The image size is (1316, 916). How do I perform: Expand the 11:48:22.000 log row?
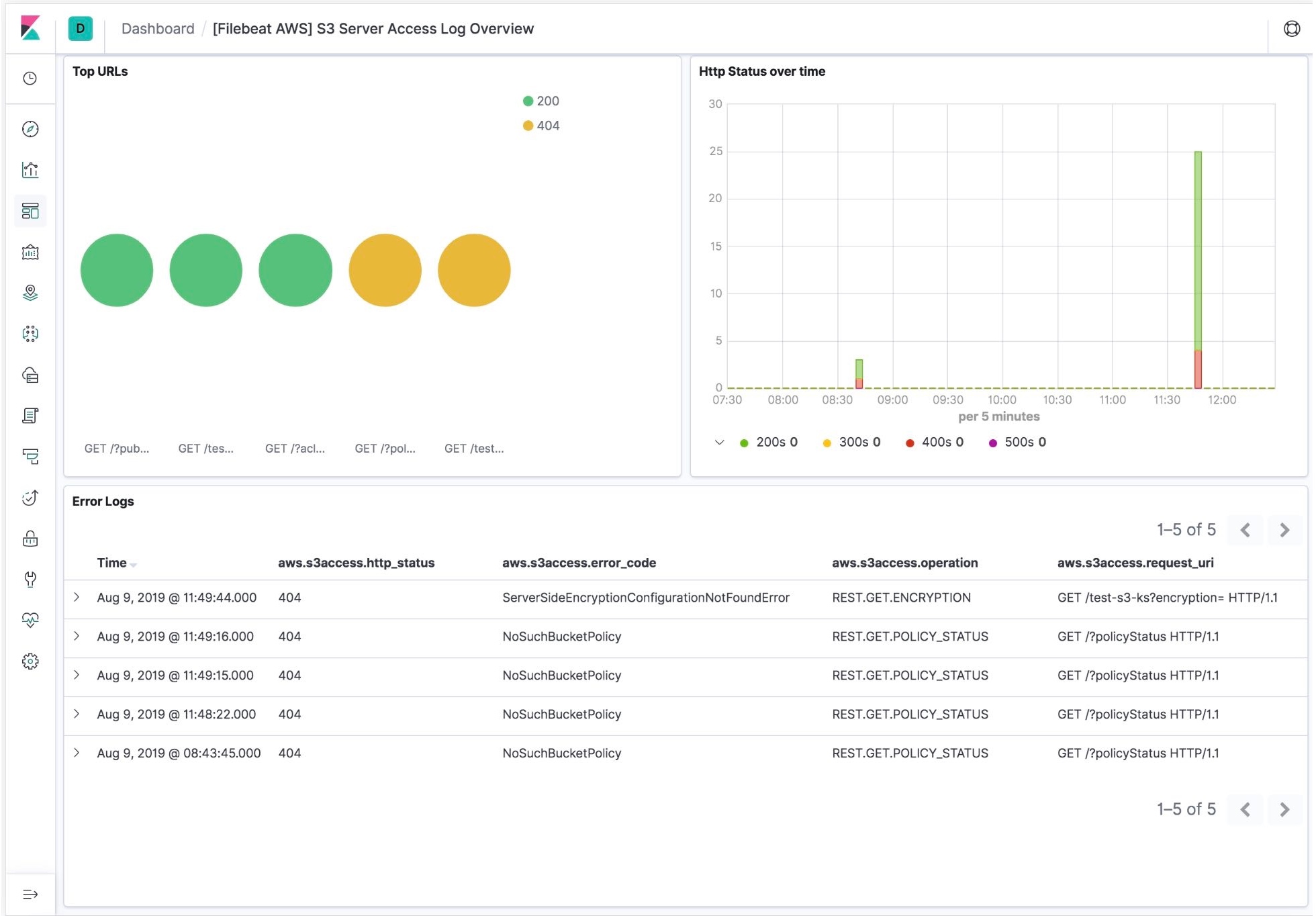(x=77, y=714)
